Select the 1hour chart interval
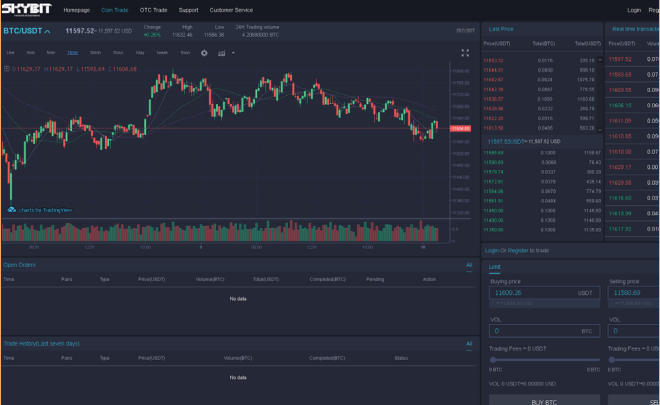Screen dimensions: 660x405 click(118, 53)
